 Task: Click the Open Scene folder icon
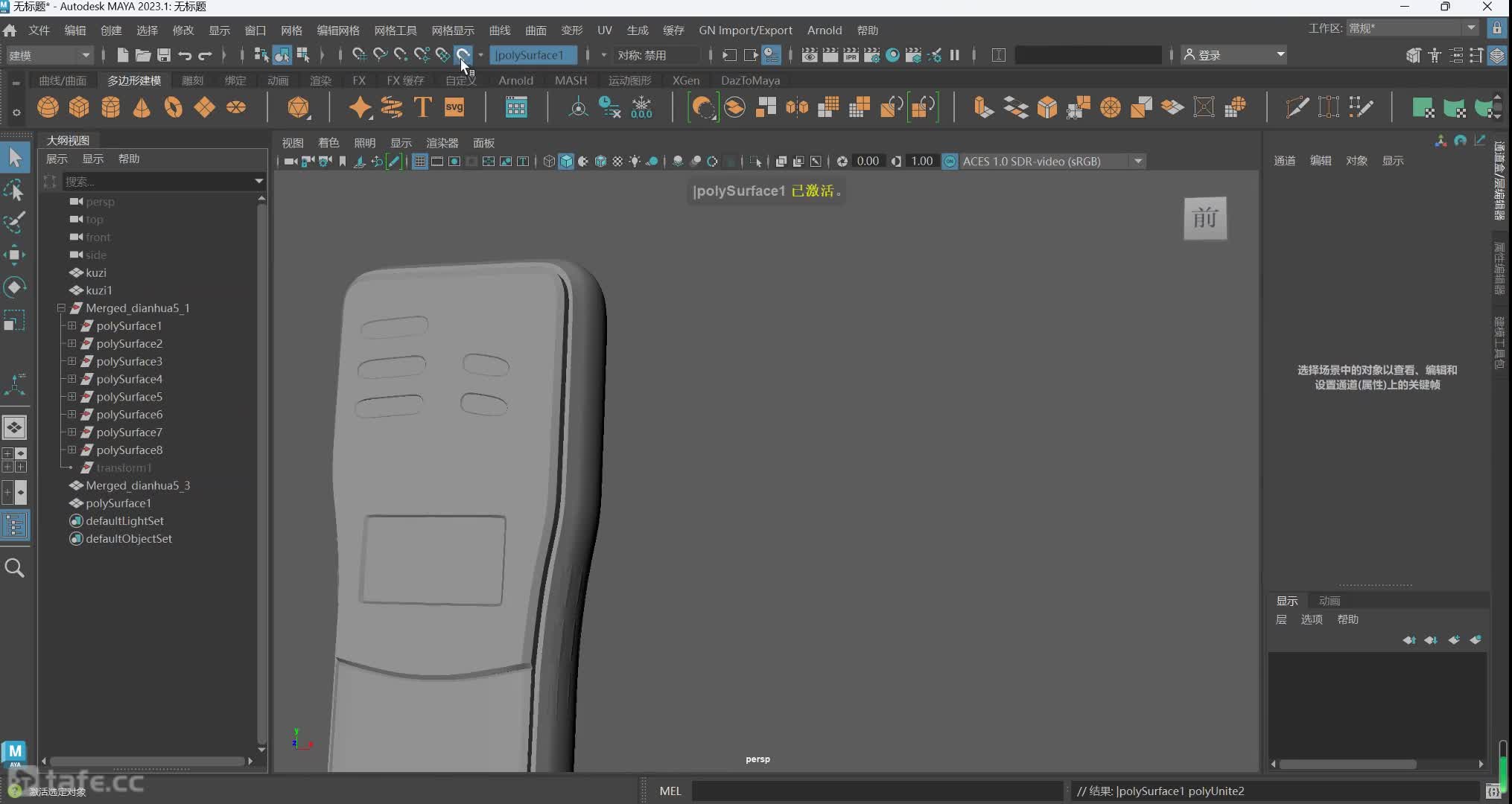[x=143, y=54]
